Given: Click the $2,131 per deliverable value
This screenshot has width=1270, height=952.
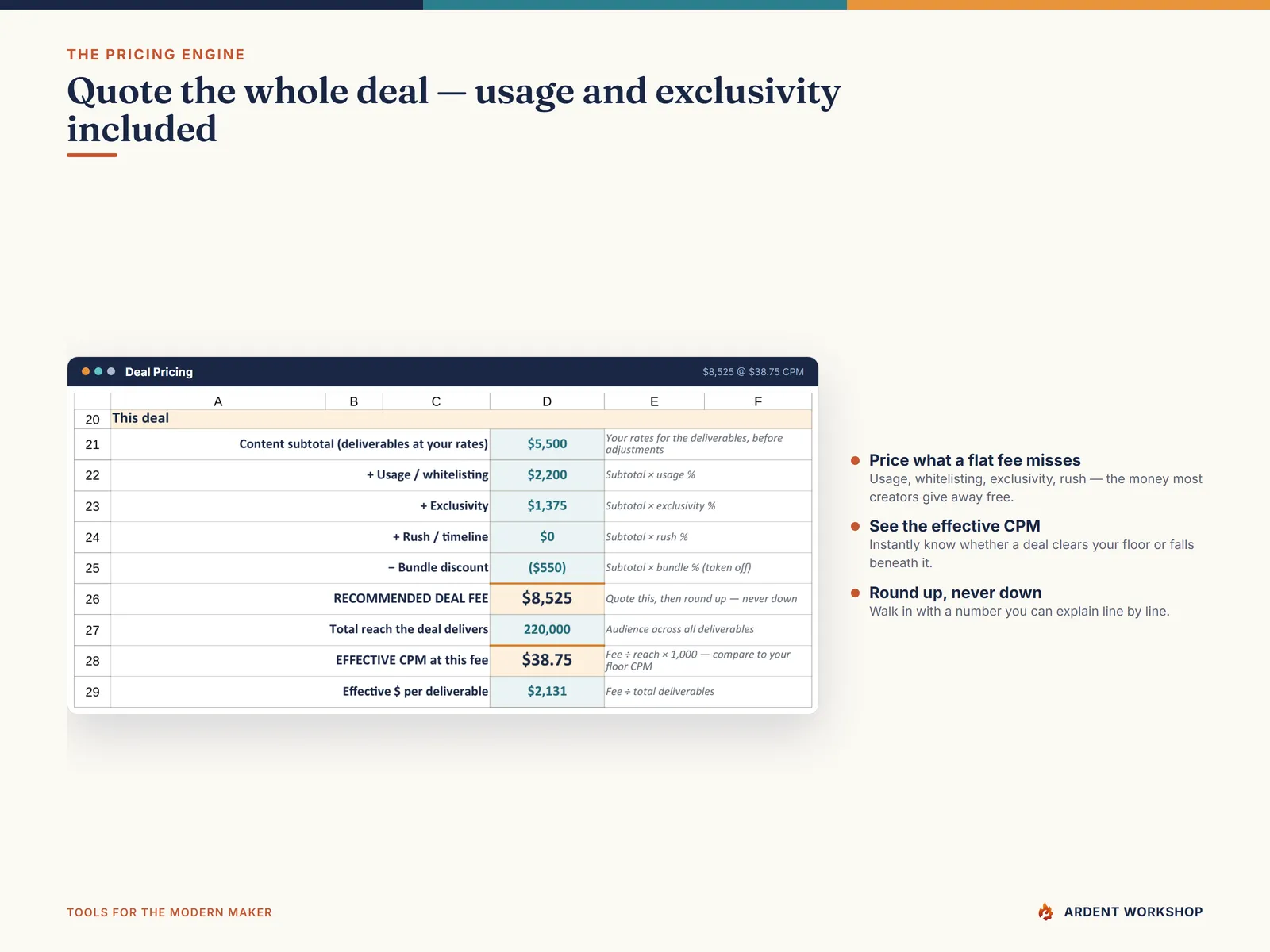Looking at the screenshot, I should [547, 692].
